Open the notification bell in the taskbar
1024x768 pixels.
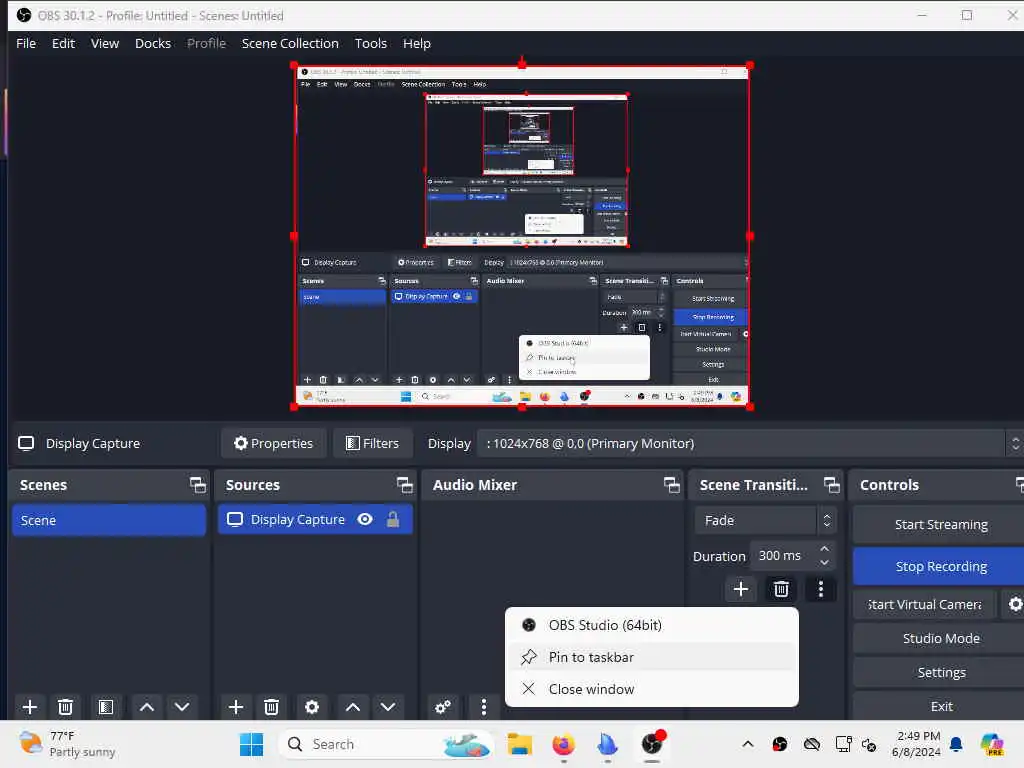(956, 744)
